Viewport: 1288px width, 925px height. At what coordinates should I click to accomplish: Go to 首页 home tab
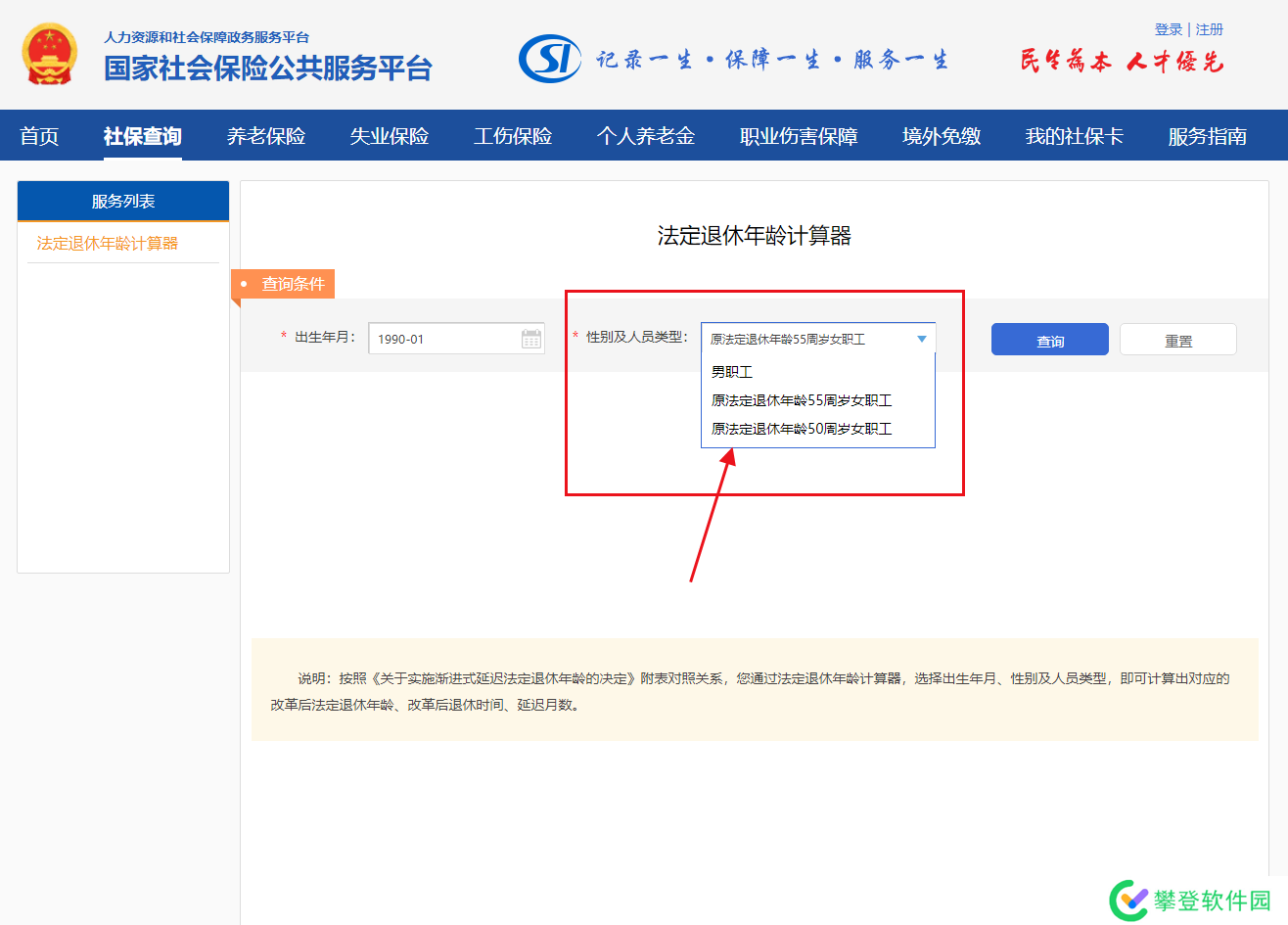[x=39, y=136]
